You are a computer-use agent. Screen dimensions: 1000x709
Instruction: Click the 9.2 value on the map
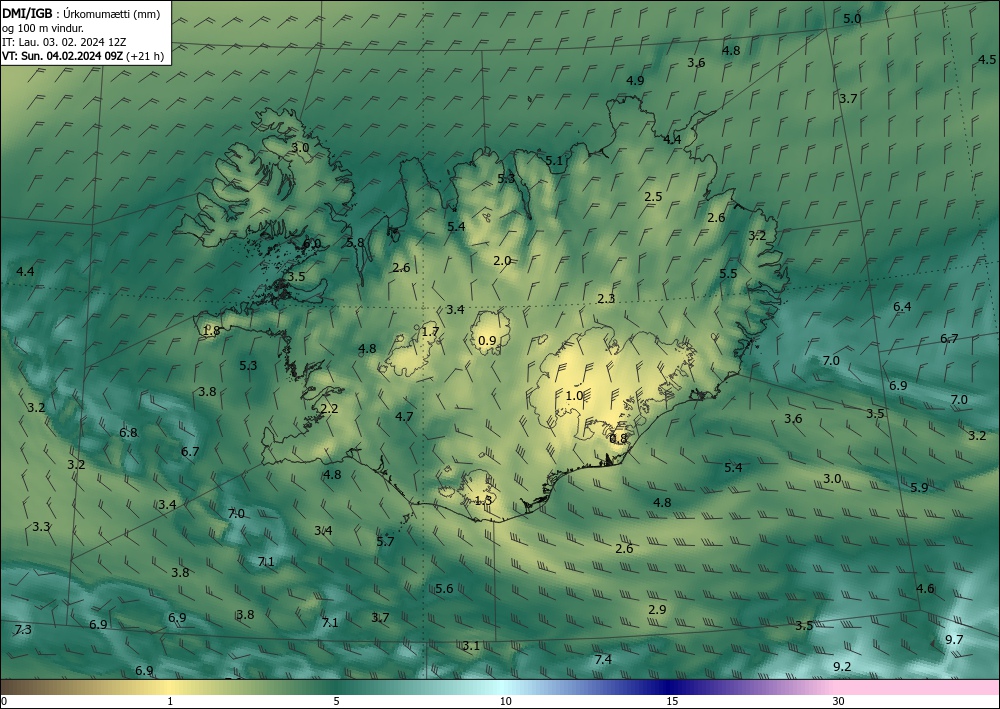click(x=842, y=666)
